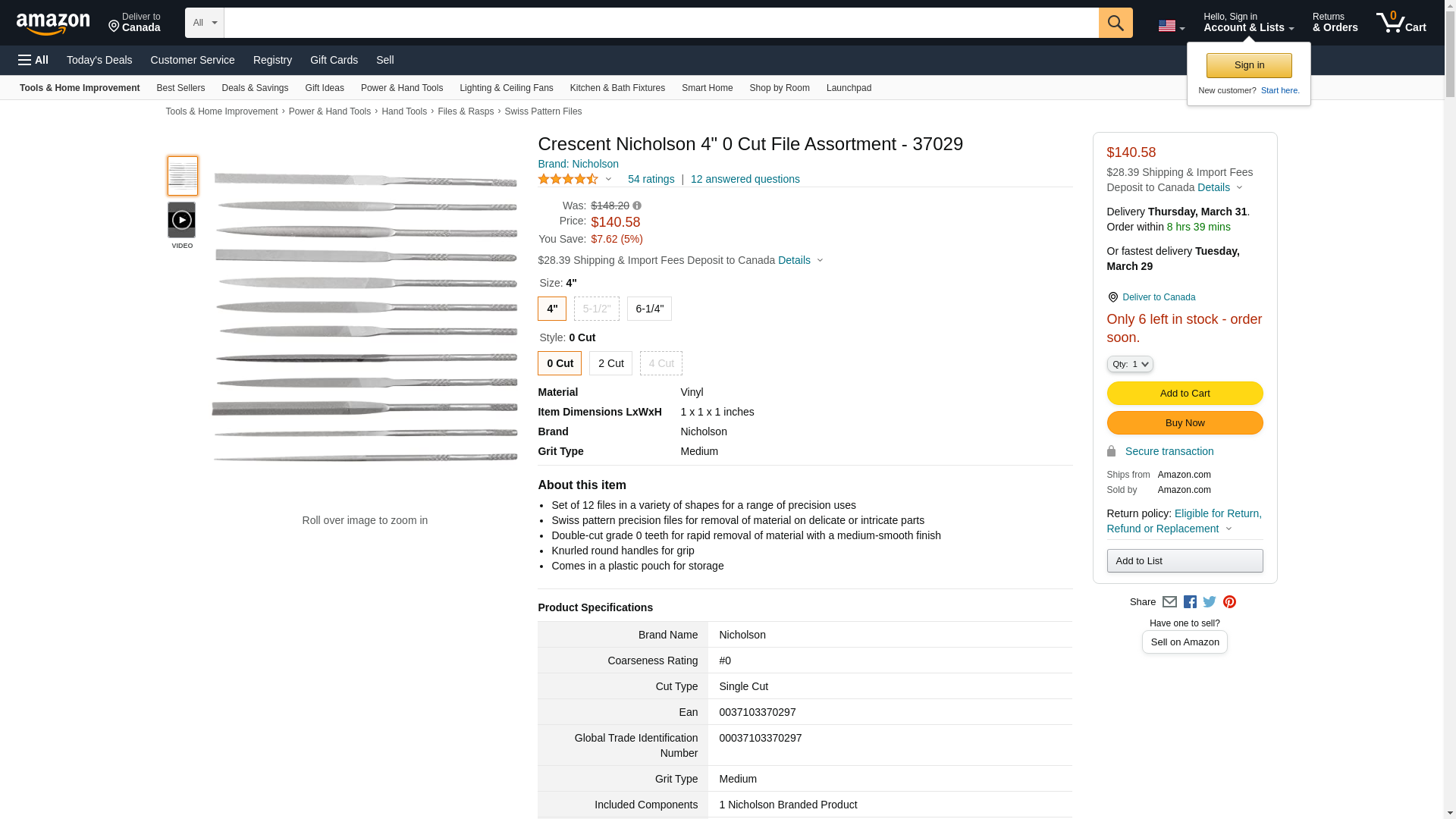Open the country flag language dropdown
The width and height of the screenshot is (1456, 819).
[1171, 27]
